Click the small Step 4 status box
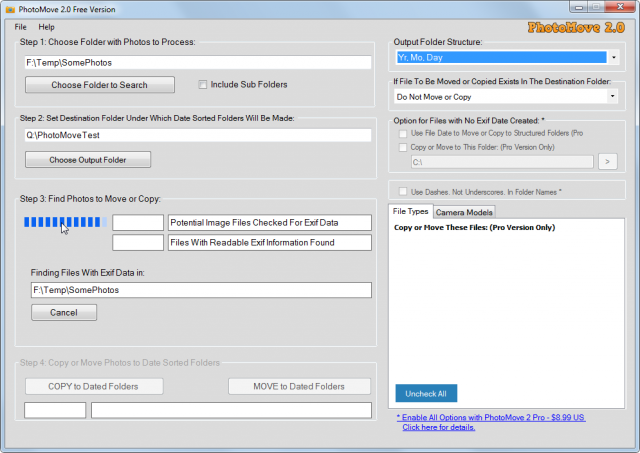Viewport: 640px width, 453px height. [x=55, y=410]
